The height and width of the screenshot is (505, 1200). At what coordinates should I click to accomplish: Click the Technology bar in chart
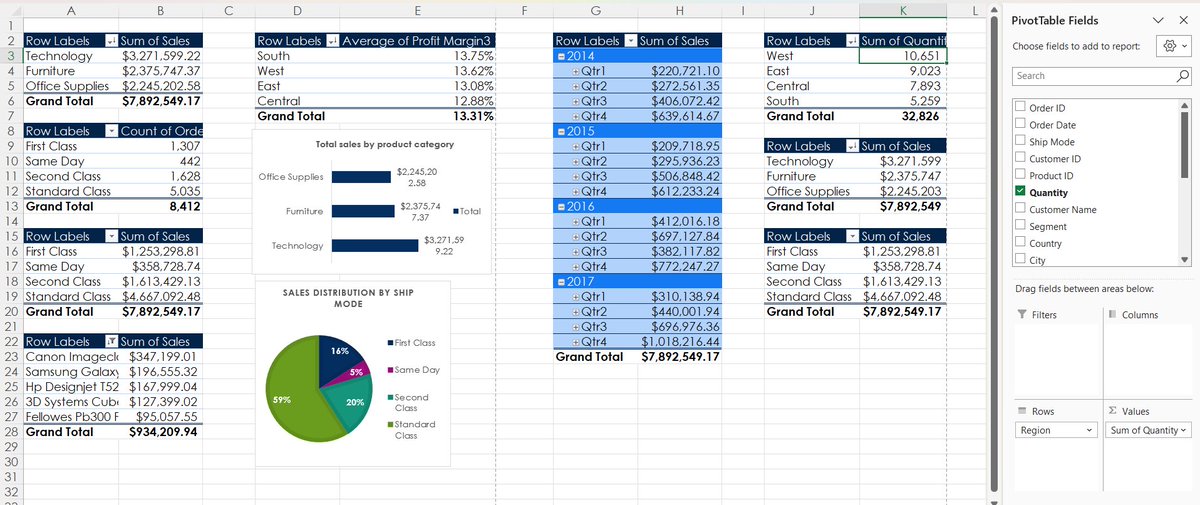[x=374, y=245]
